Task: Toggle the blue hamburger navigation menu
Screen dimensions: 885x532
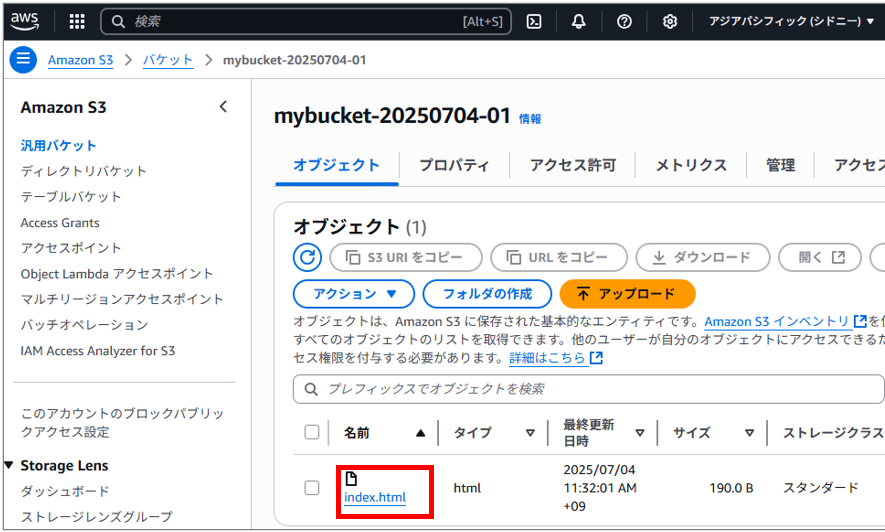Action: click(23, 59)
